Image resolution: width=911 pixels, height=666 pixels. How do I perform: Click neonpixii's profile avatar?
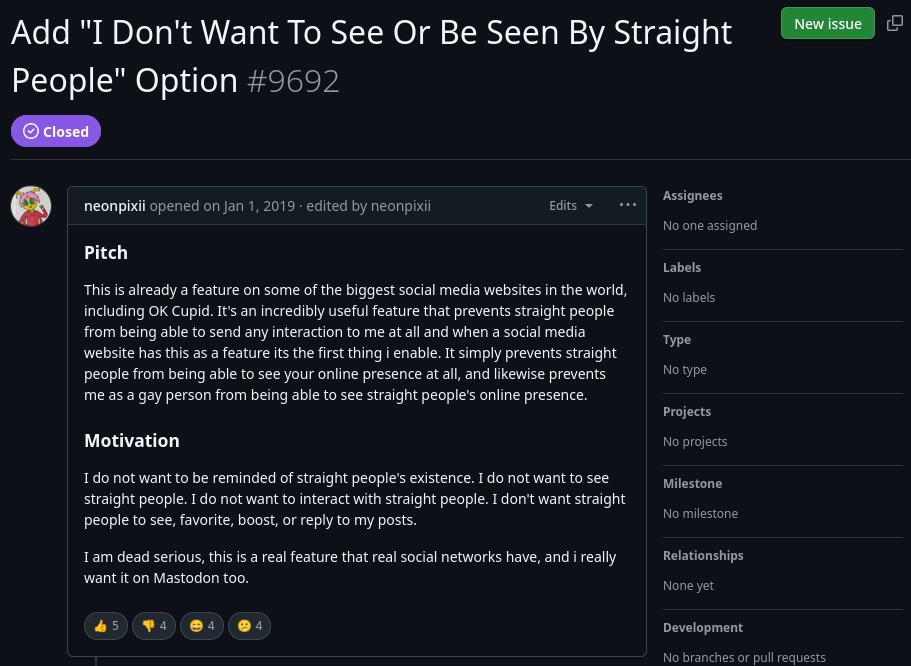pos(31,206)
